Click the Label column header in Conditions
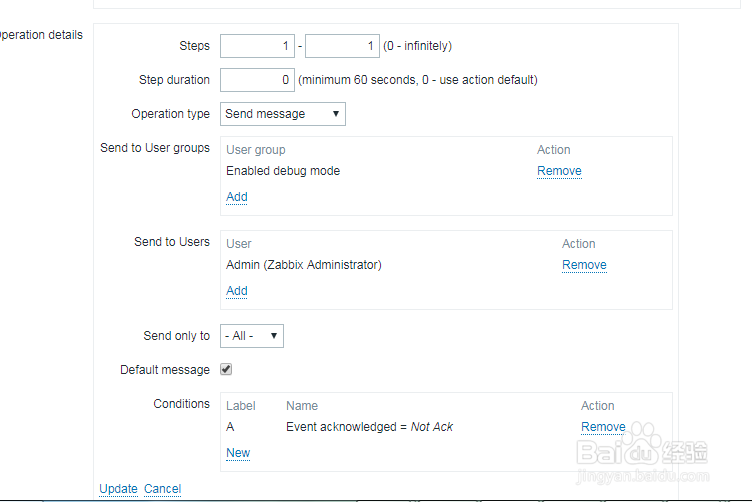 pyautogui.click(x=241, y=406)
